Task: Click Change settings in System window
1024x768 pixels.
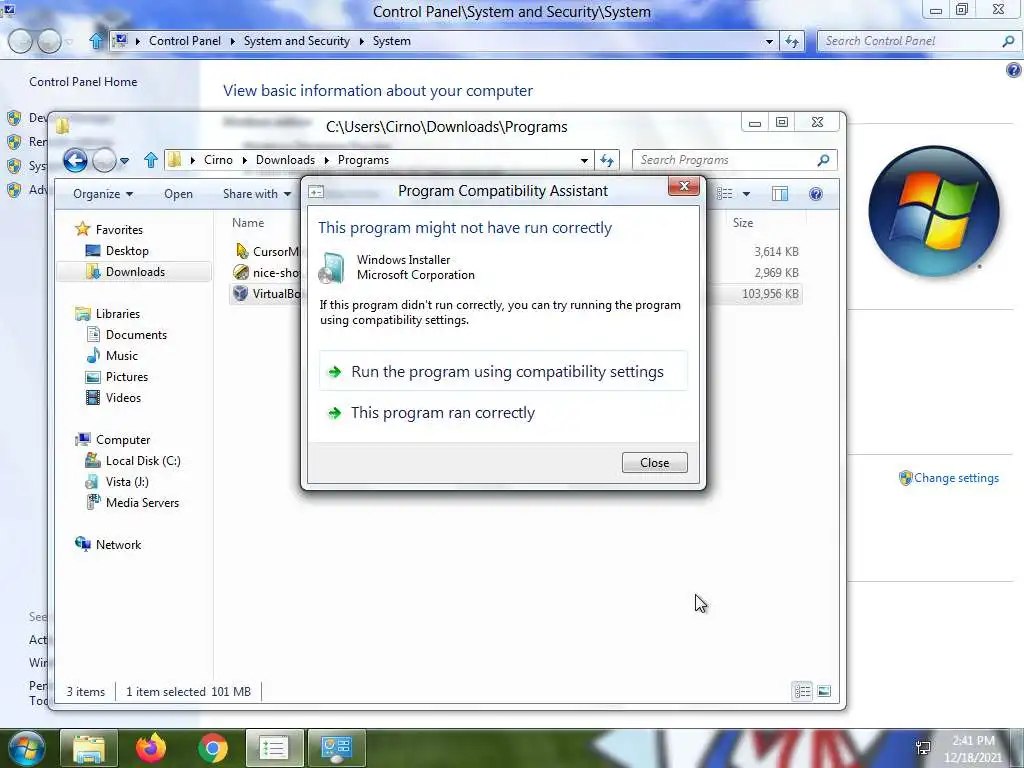Action: [956, 478]
